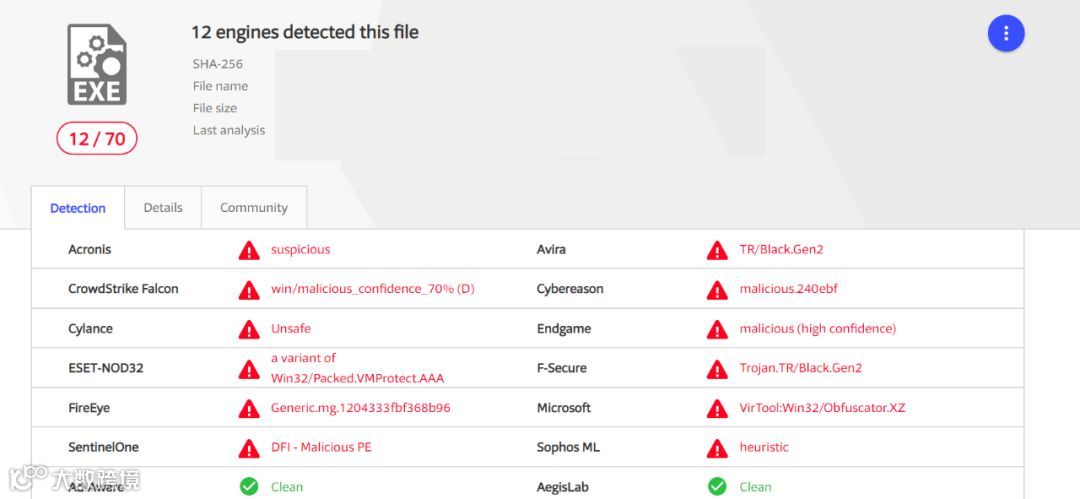This screenshot has width=1080, height=499.
Task: Click the warning icon in Avira row
Action: (717, 250)
